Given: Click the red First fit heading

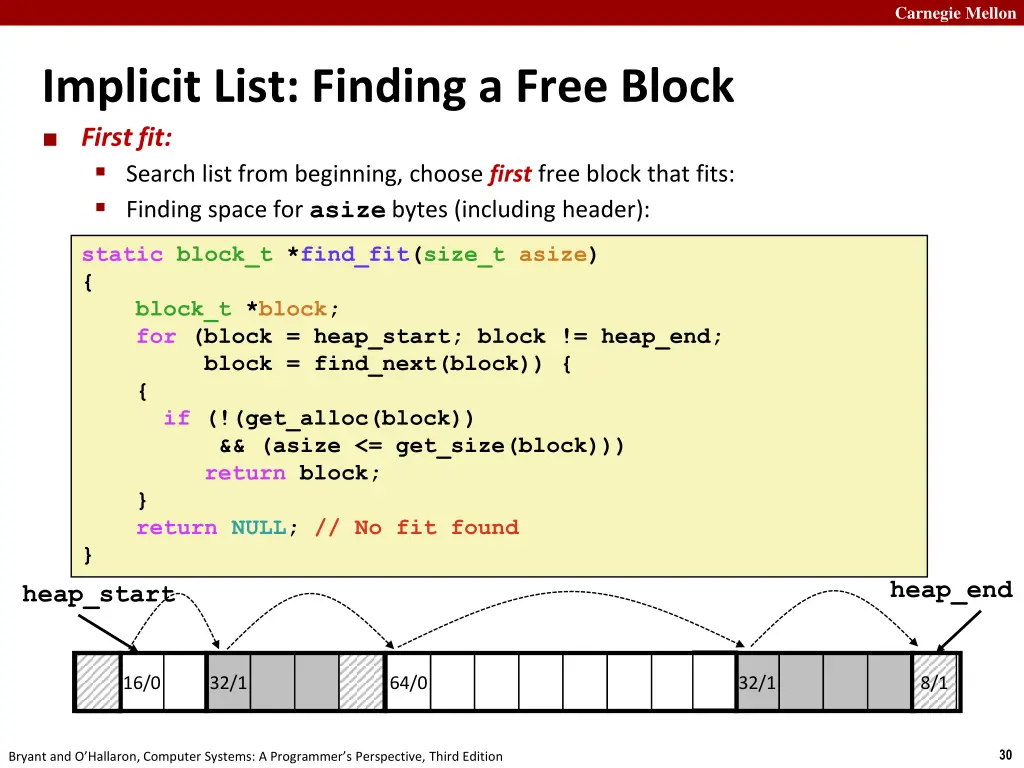Looking at the screenshot, I should tap(126, 138).
